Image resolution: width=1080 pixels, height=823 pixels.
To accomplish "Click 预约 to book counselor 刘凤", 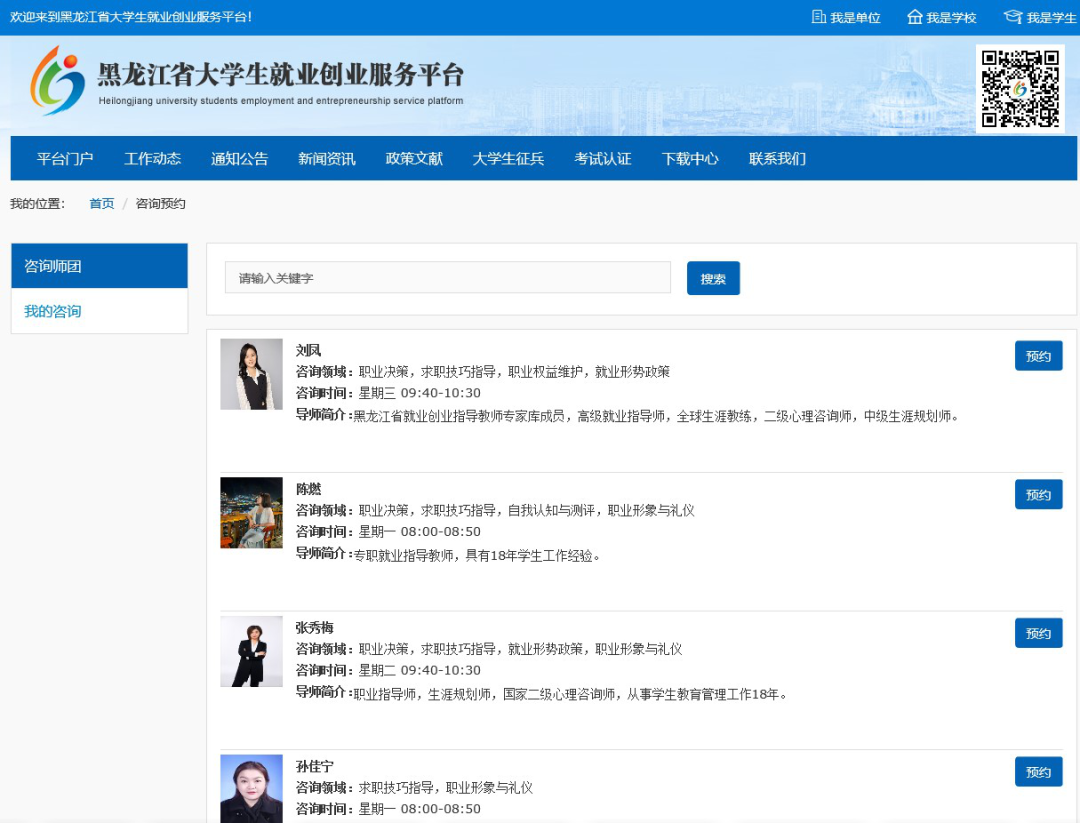I will point(1038,354).
